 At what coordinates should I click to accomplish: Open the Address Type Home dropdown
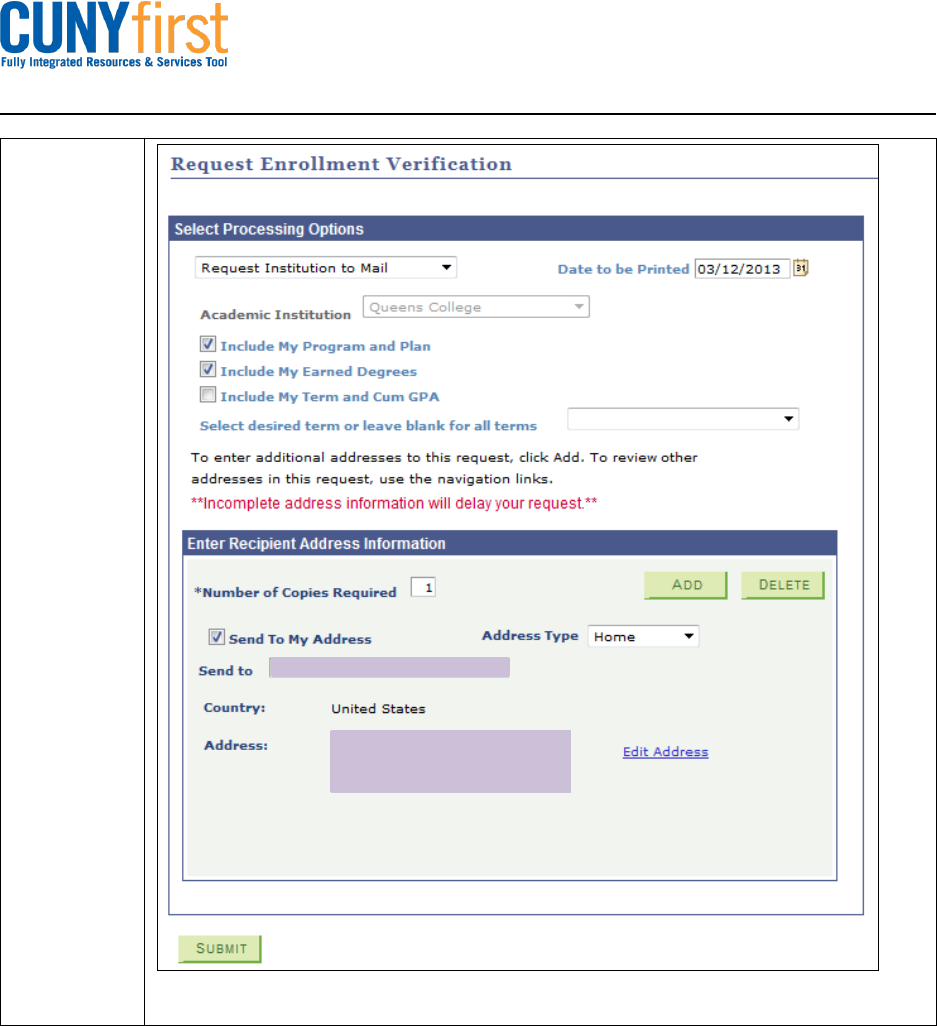tap(643, 636)
